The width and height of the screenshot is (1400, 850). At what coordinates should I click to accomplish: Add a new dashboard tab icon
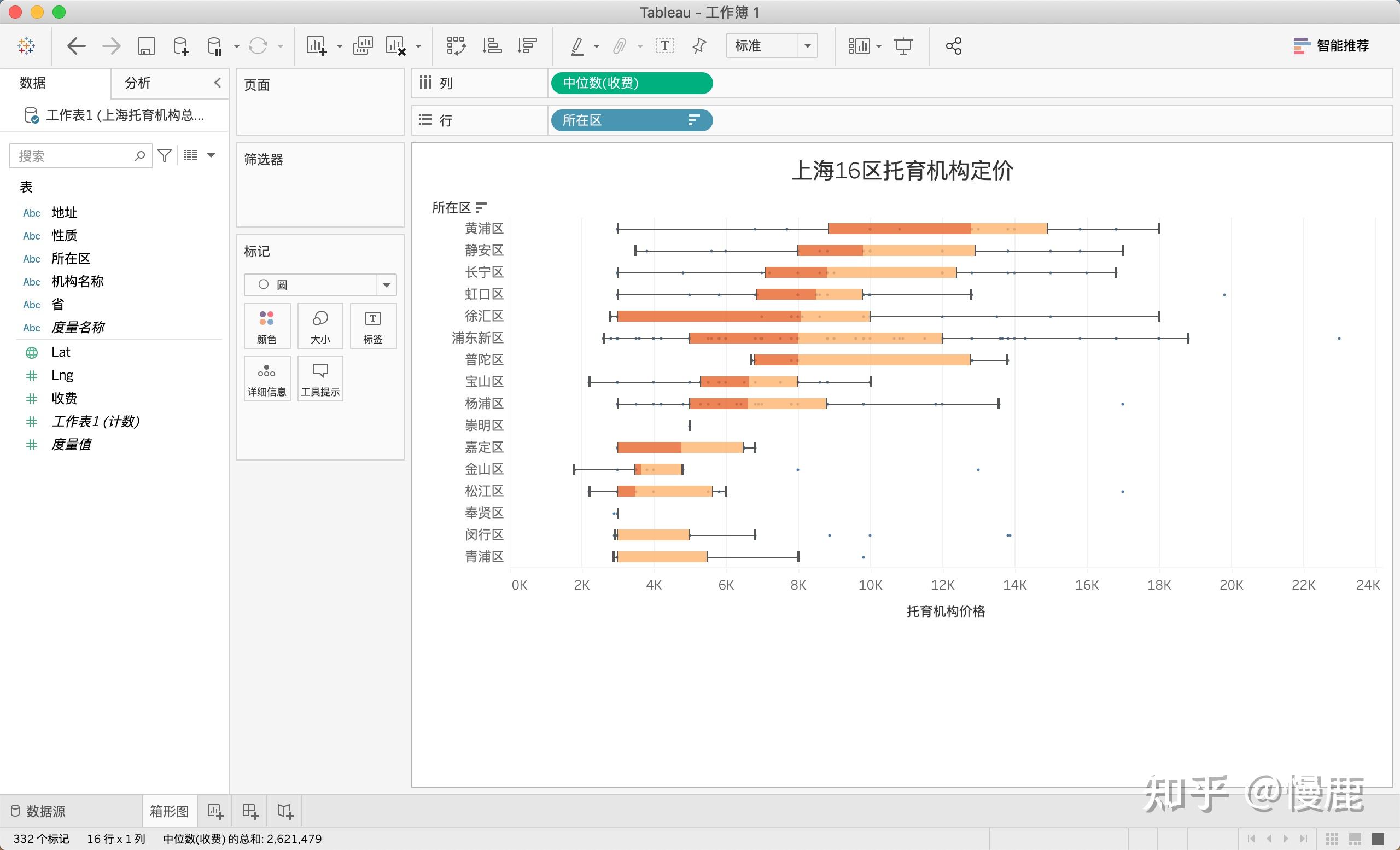(250, 811)
